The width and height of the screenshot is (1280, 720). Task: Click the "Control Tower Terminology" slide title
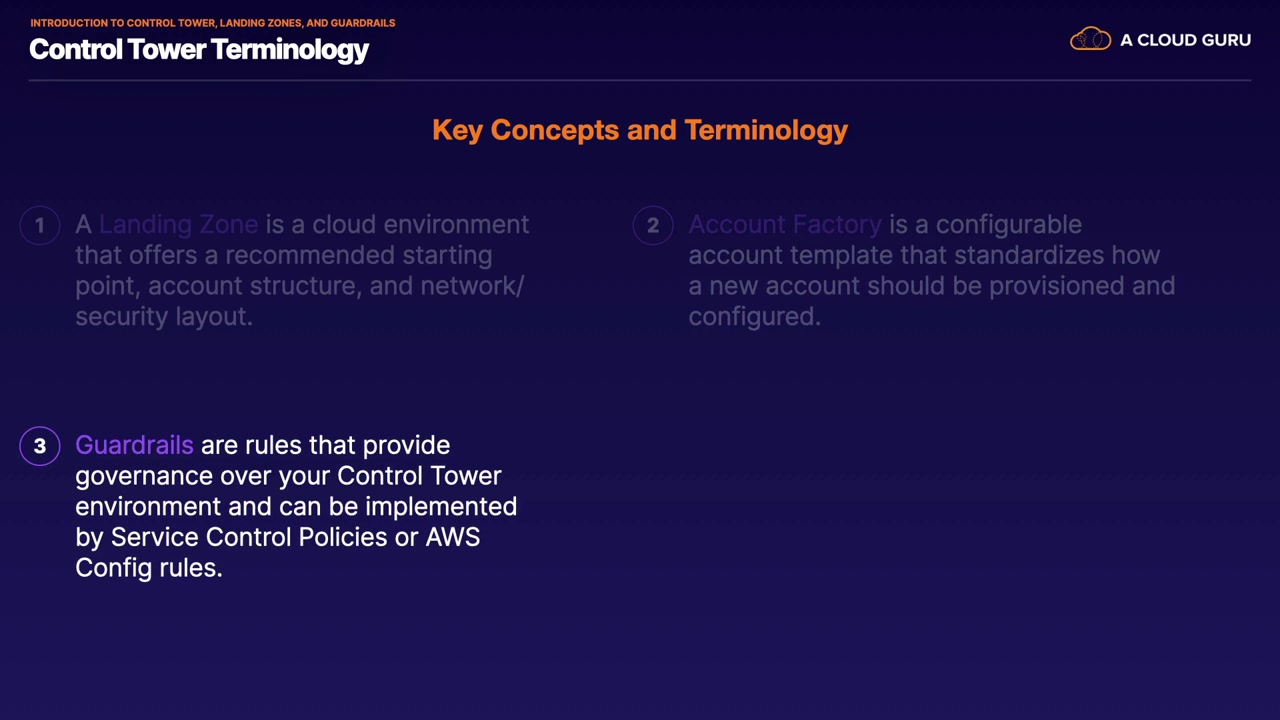(199, 50)
